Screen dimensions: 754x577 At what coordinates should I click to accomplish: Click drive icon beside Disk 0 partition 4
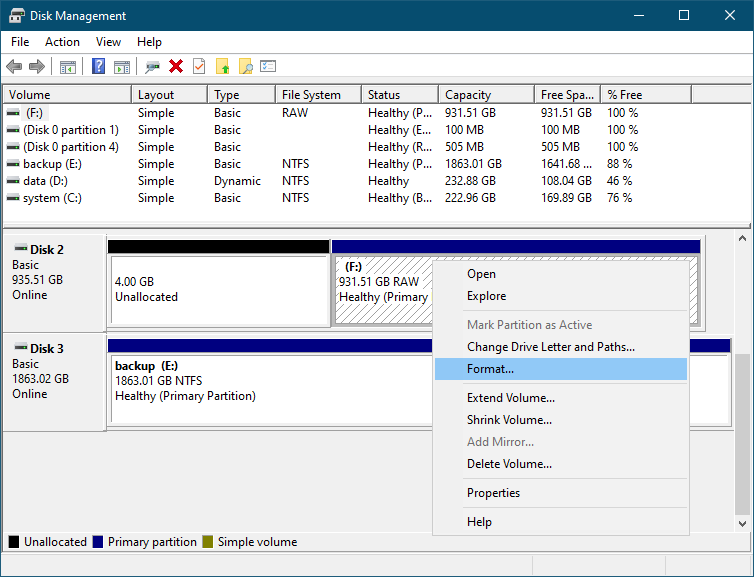[x=13, y=147]
